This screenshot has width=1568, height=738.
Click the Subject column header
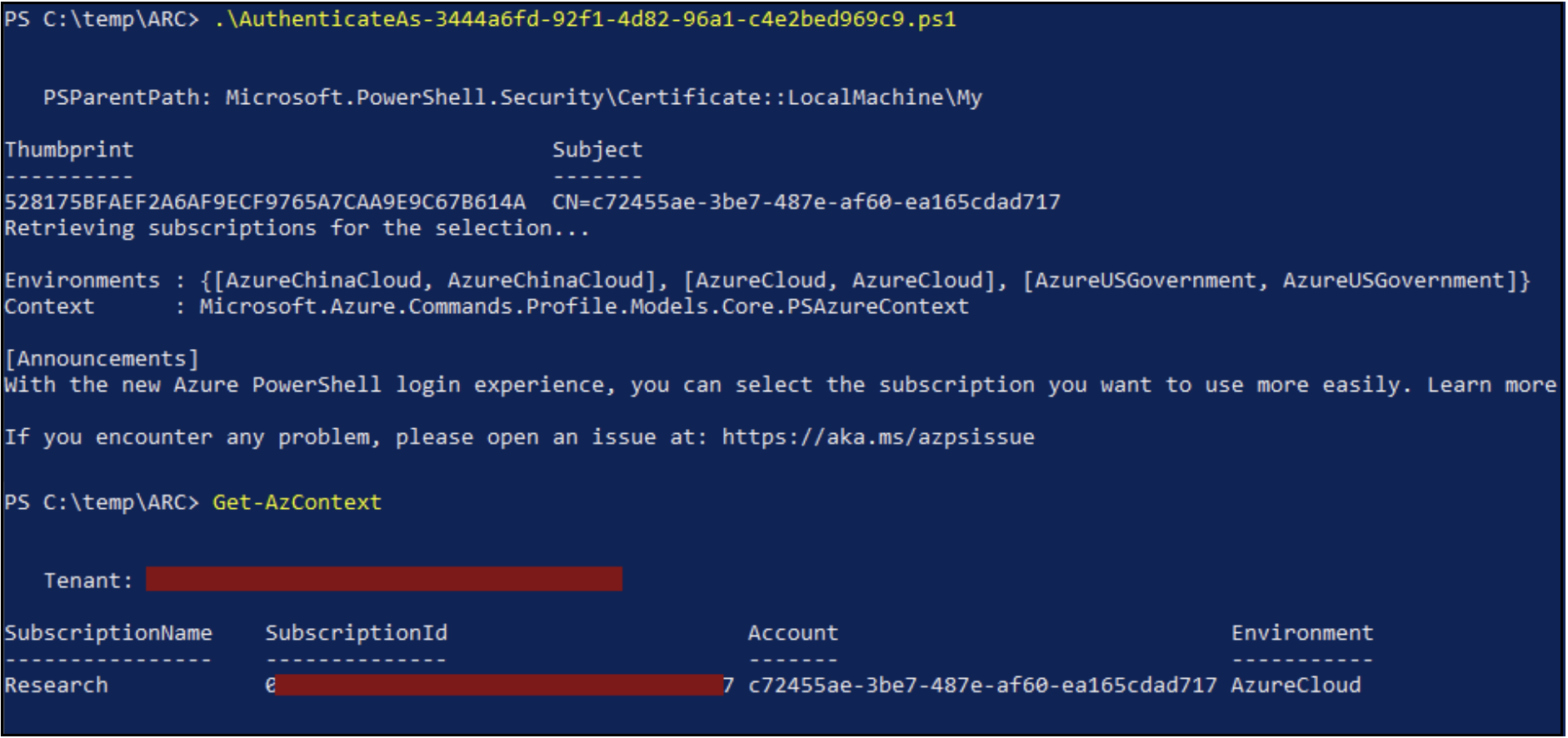(x=597, y=150)
